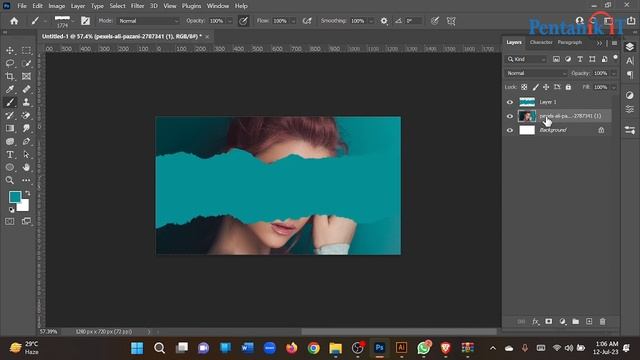Screen dimensions: 640x360
Task: Create a new group folder
Action: tap(576, 322)
